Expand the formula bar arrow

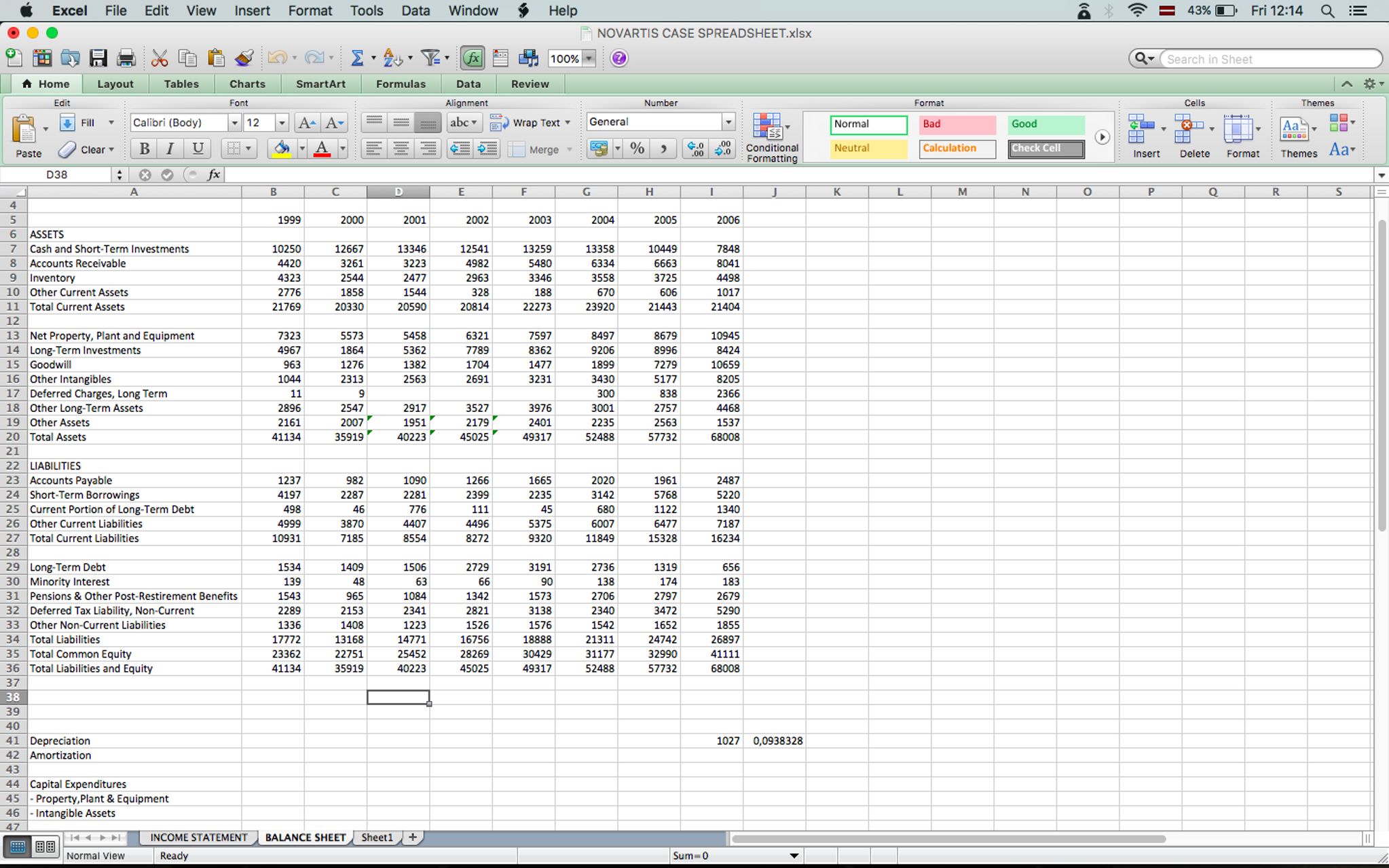pyautogui.click(x=1381, y=175)
